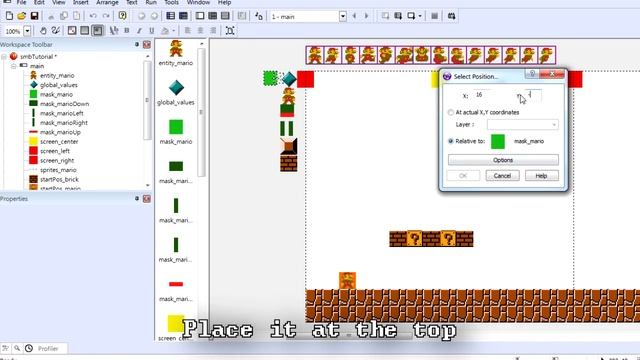This screenshot has width=640, height=360.
Task: Go to the next frame arrow
Action: (x=367, y=16)
